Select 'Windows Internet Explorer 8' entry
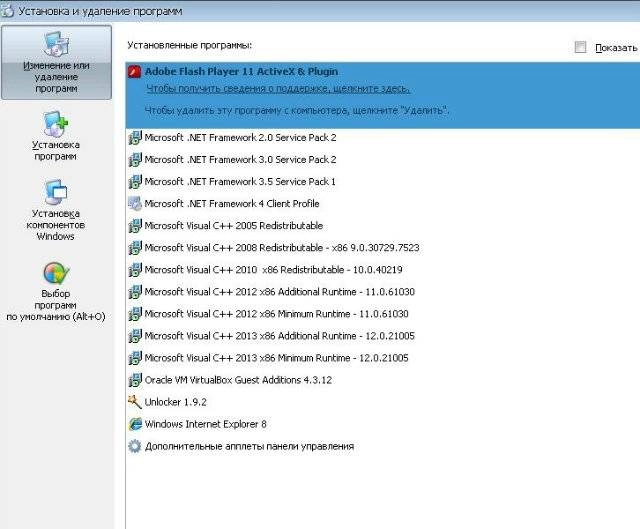The image size is (640, 529). [x=205, y=424]
